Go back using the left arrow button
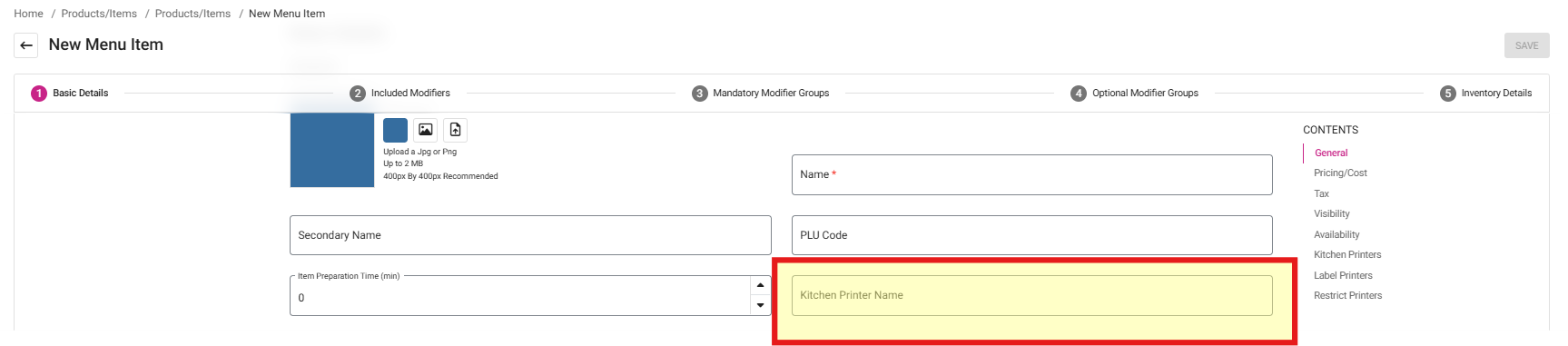The width and height of the screenshot is (1568, 346). click(x=26, y=45)
